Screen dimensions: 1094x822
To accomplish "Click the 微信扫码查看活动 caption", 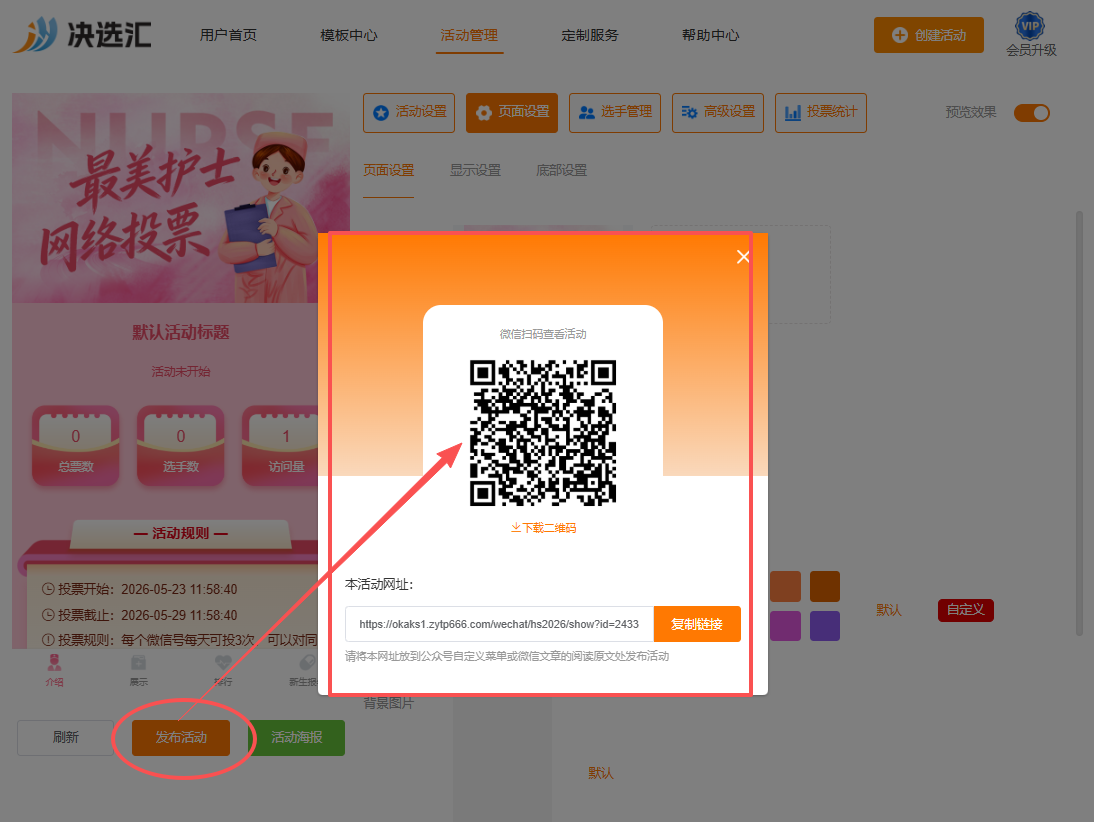I will point(543,334).
